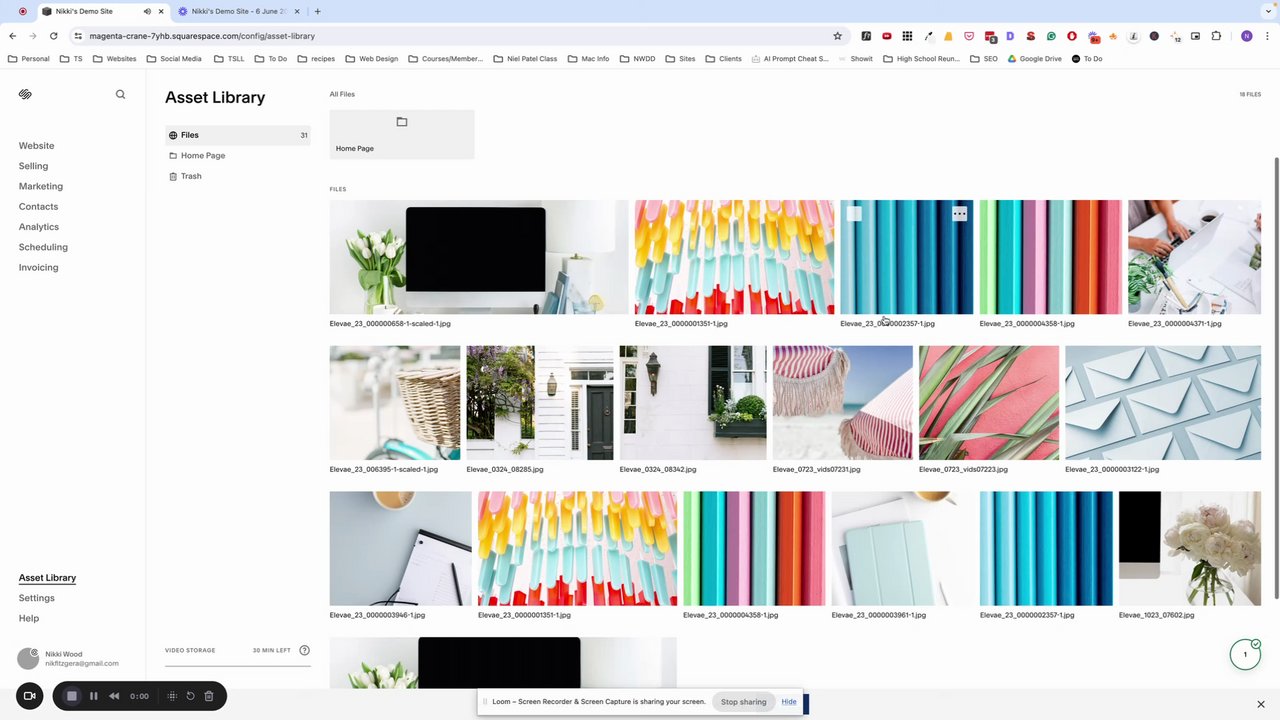Open image Elevae_23_0000003961-1.jpg

click(903, 549)
